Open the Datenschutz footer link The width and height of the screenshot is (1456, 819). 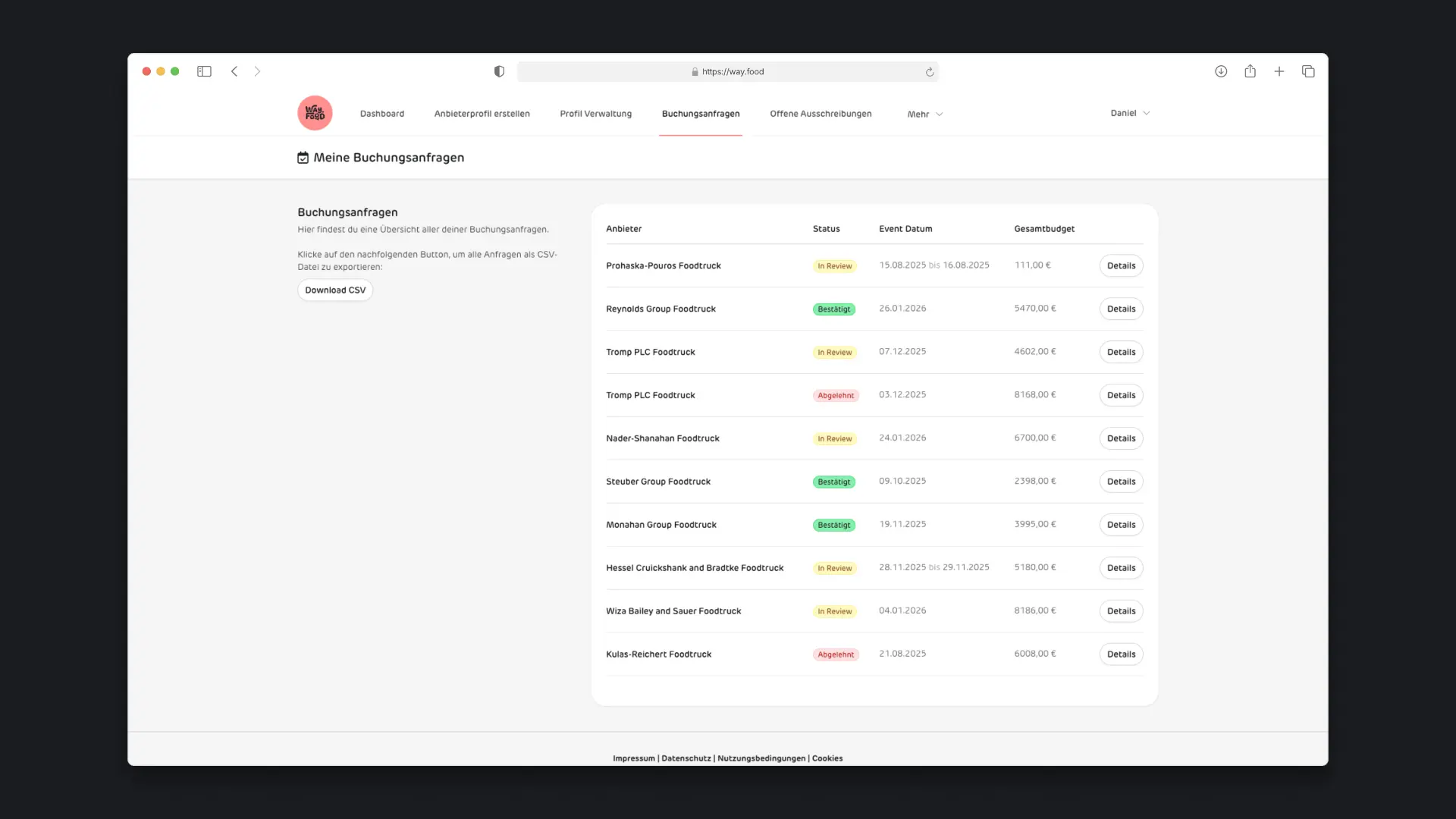[686, 758]
